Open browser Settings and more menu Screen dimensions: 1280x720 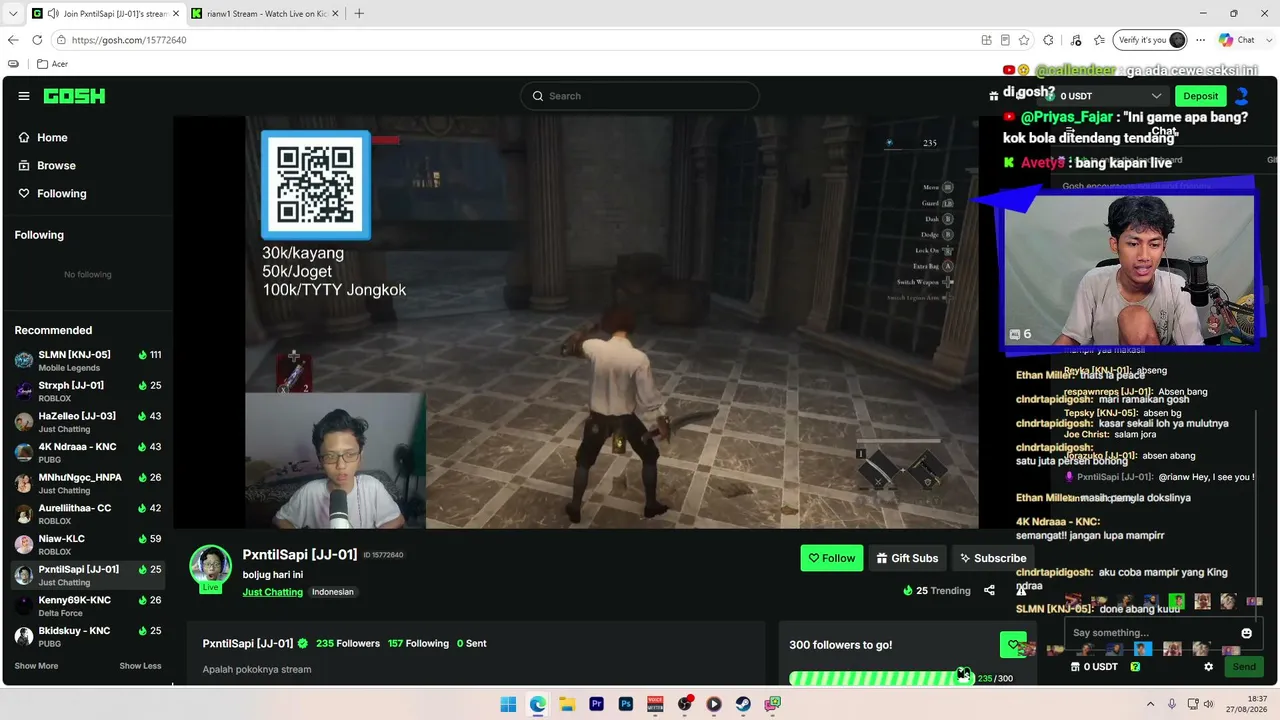(1201, 40)
